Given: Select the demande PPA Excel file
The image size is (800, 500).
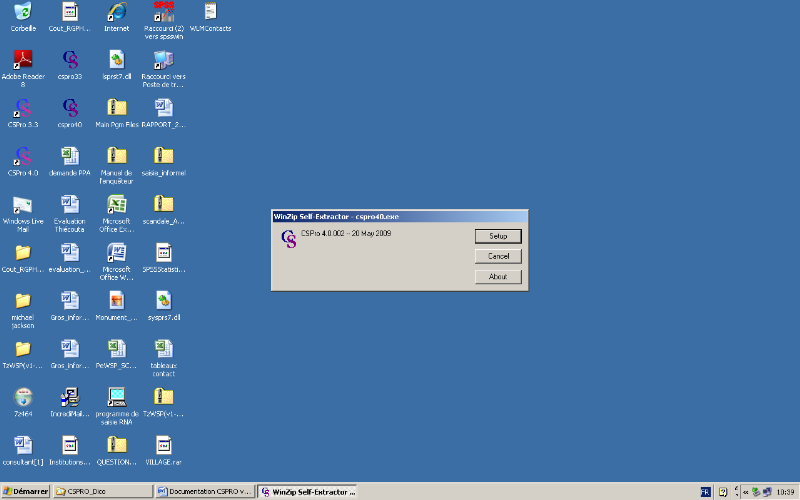Looking at the screenshot, I should pyautogui.click(x=70, y=161).
